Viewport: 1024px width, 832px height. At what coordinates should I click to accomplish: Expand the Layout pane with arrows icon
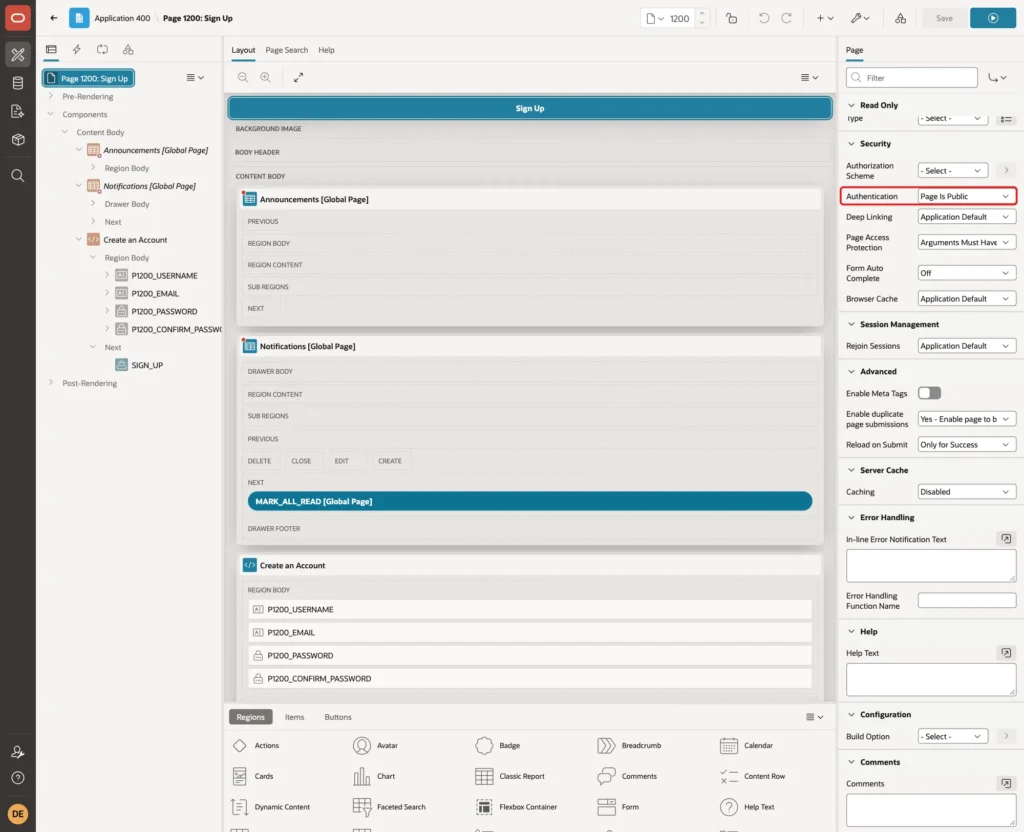298,77
